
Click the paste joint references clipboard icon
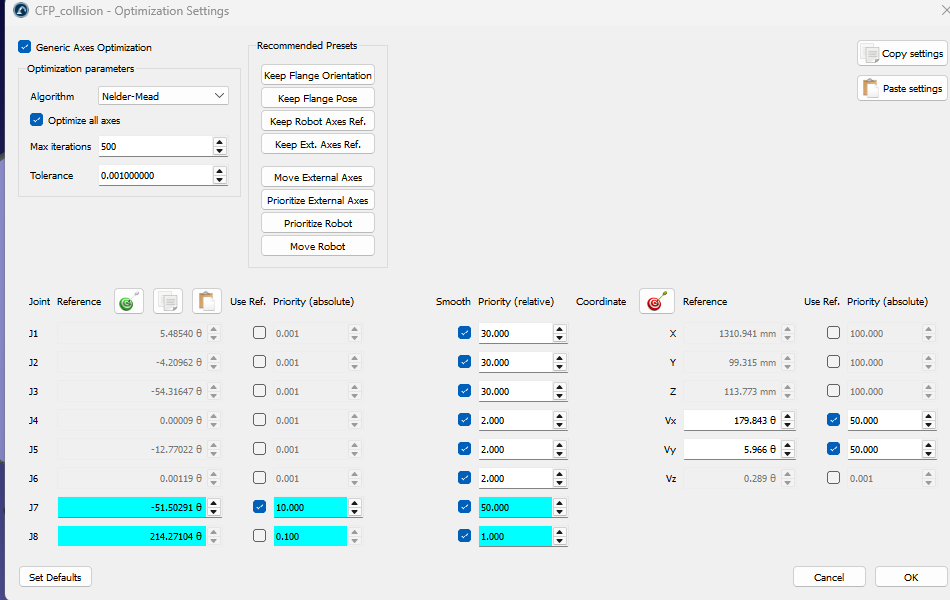(x=207, y=301)
